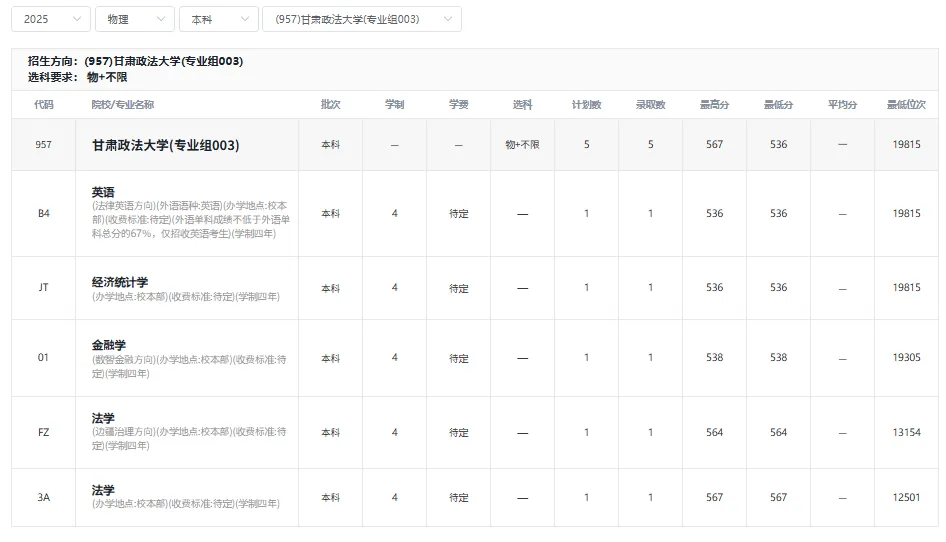
Task: Click code JT cell
Action: (x=43, y=287)
